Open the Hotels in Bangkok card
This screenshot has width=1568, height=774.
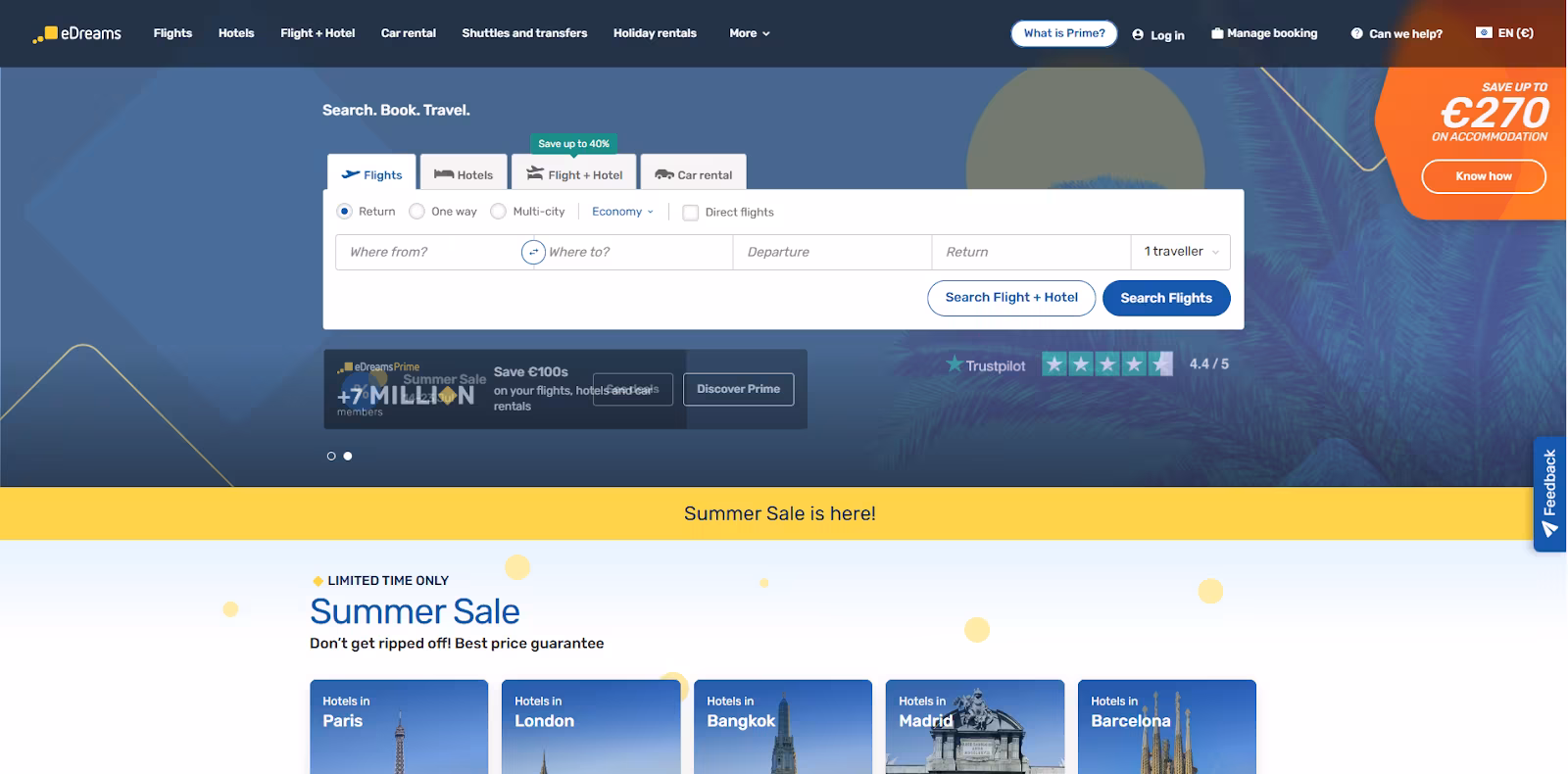point(783,727)
